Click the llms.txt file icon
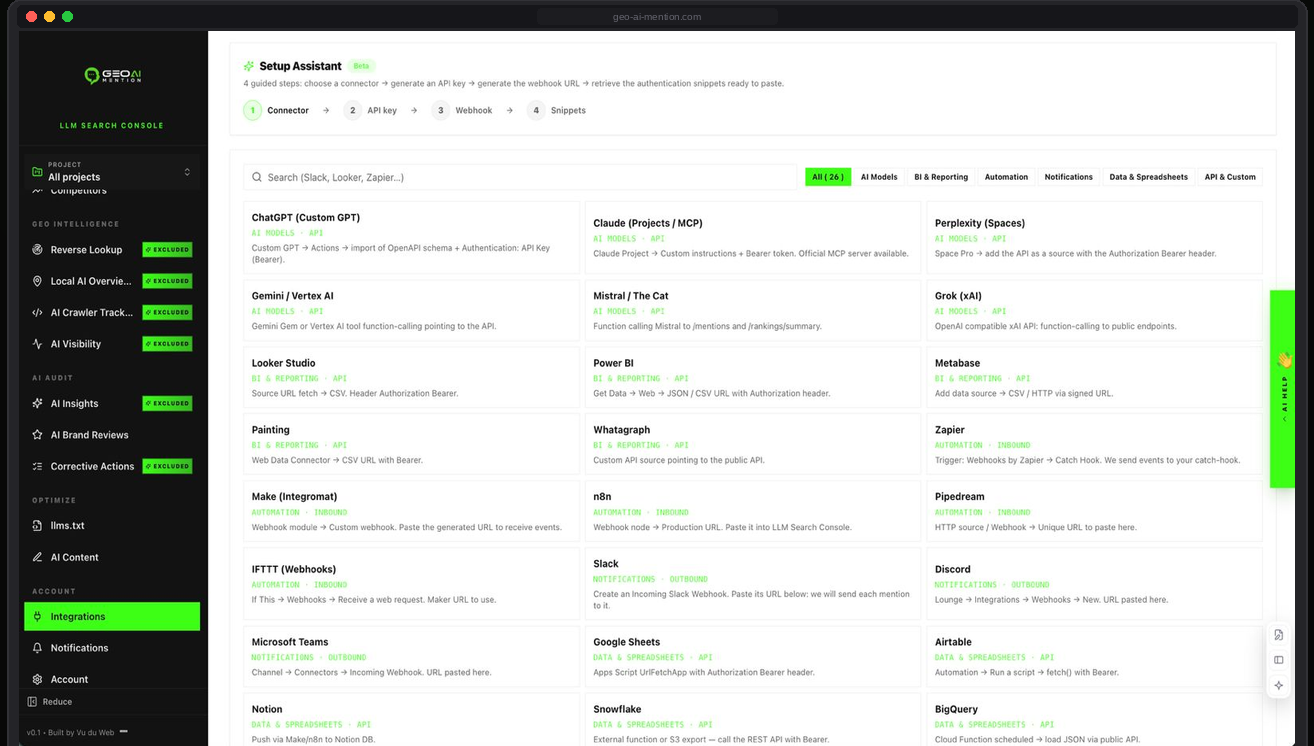The height and width of the screenshot is (746, 1314). click(38, 525)
